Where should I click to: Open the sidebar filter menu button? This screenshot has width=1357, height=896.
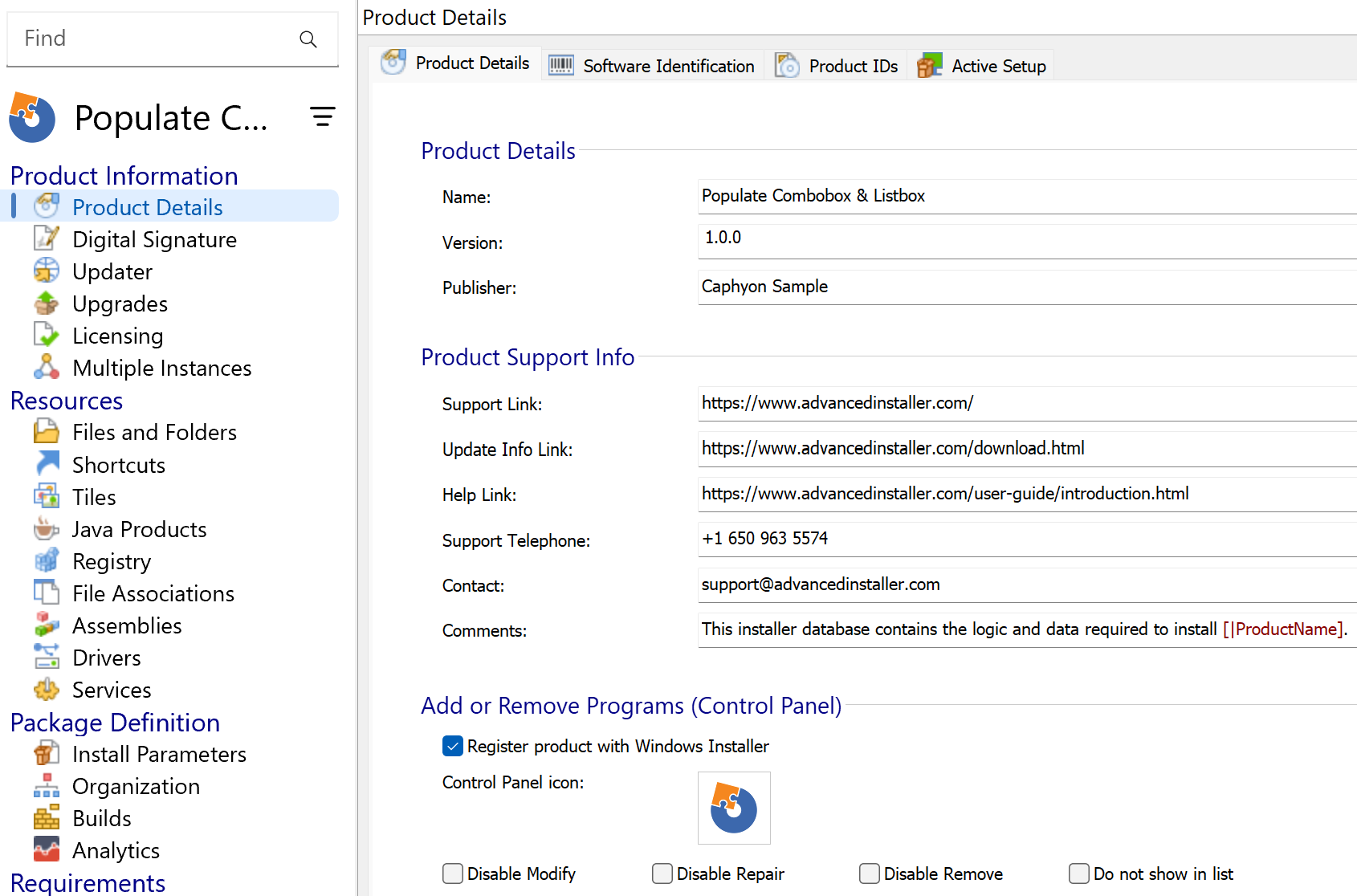pyautogui.click(x=323, y=117)
